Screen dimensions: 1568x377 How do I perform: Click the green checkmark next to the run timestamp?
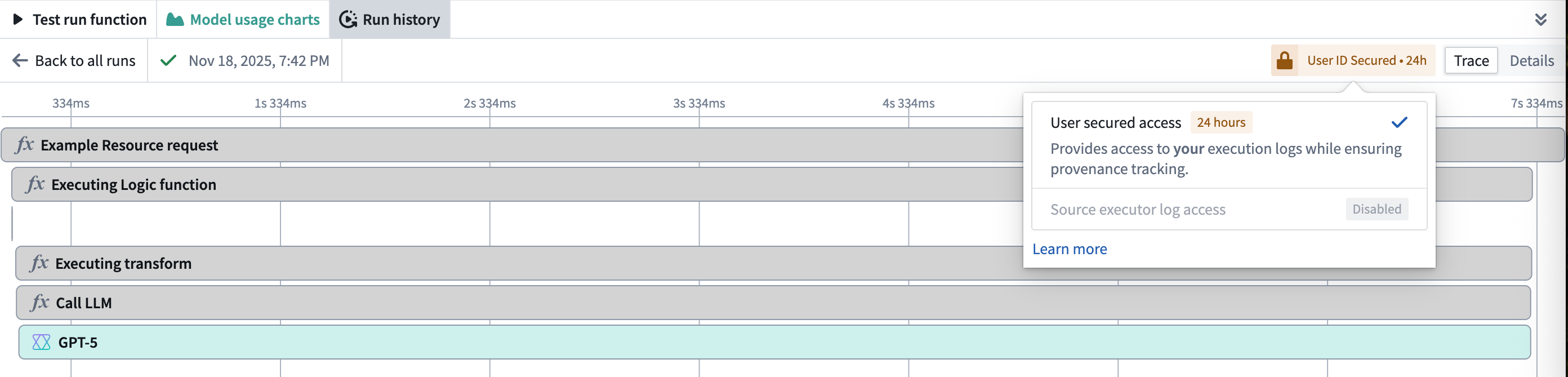(x=167, y=60)
